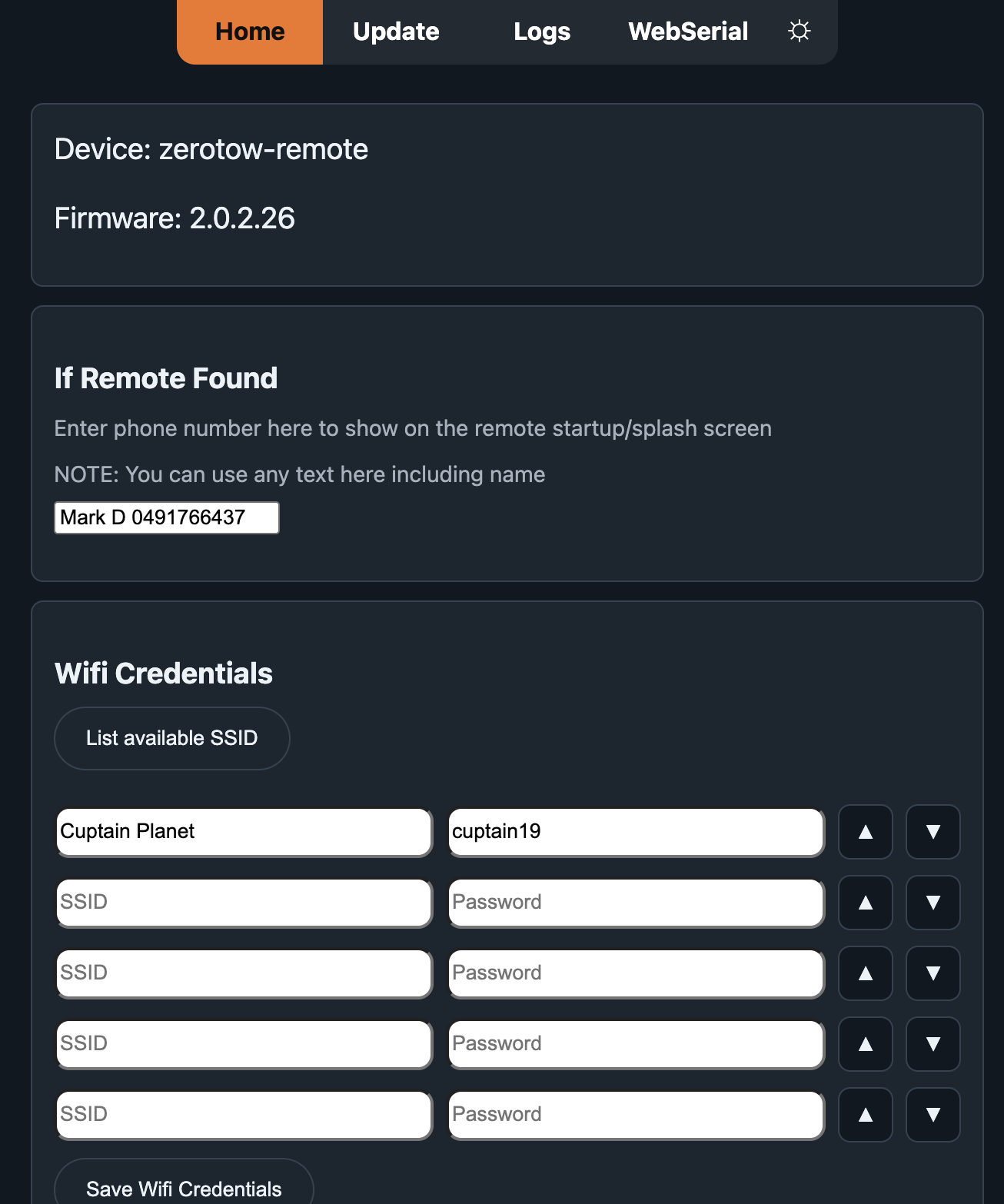Click down arrow on third wifi row
1004x1204 pixels.
933,973
